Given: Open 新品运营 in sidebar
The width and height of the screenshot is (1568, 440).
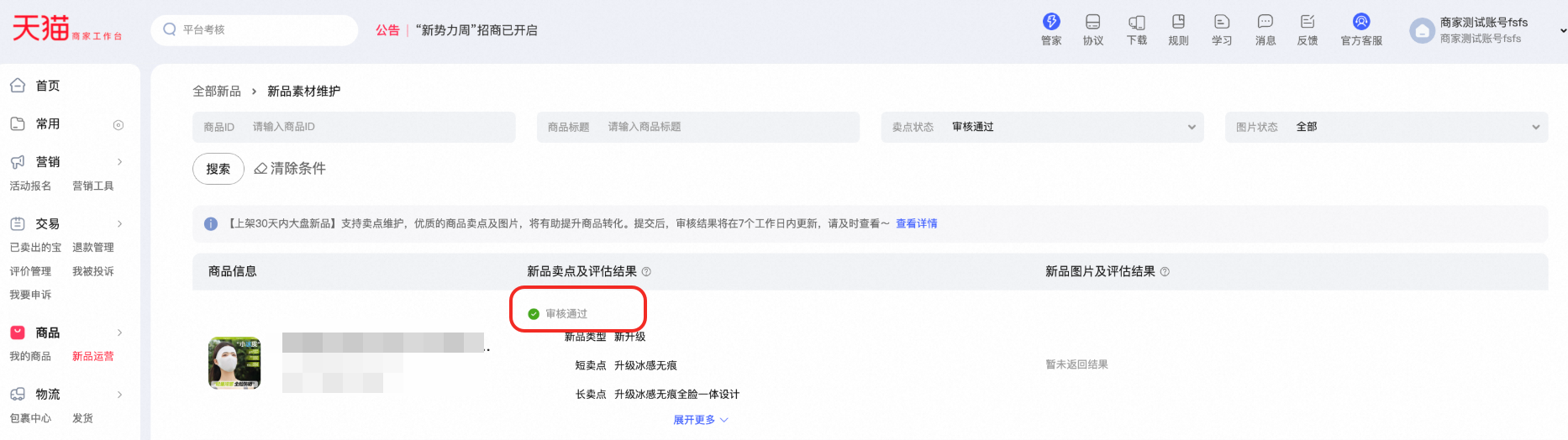Looking at the screenshot, I should [92, 356].
